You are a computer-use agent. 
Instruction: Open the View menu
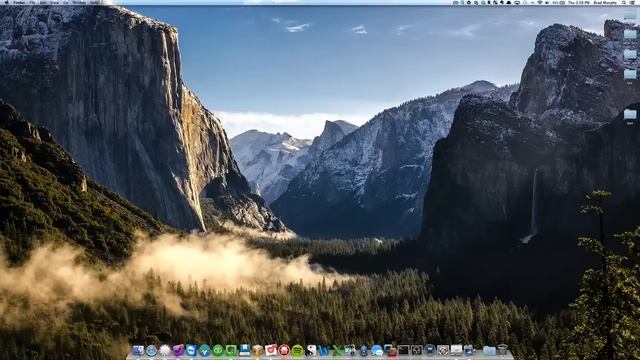click(55, 2)
